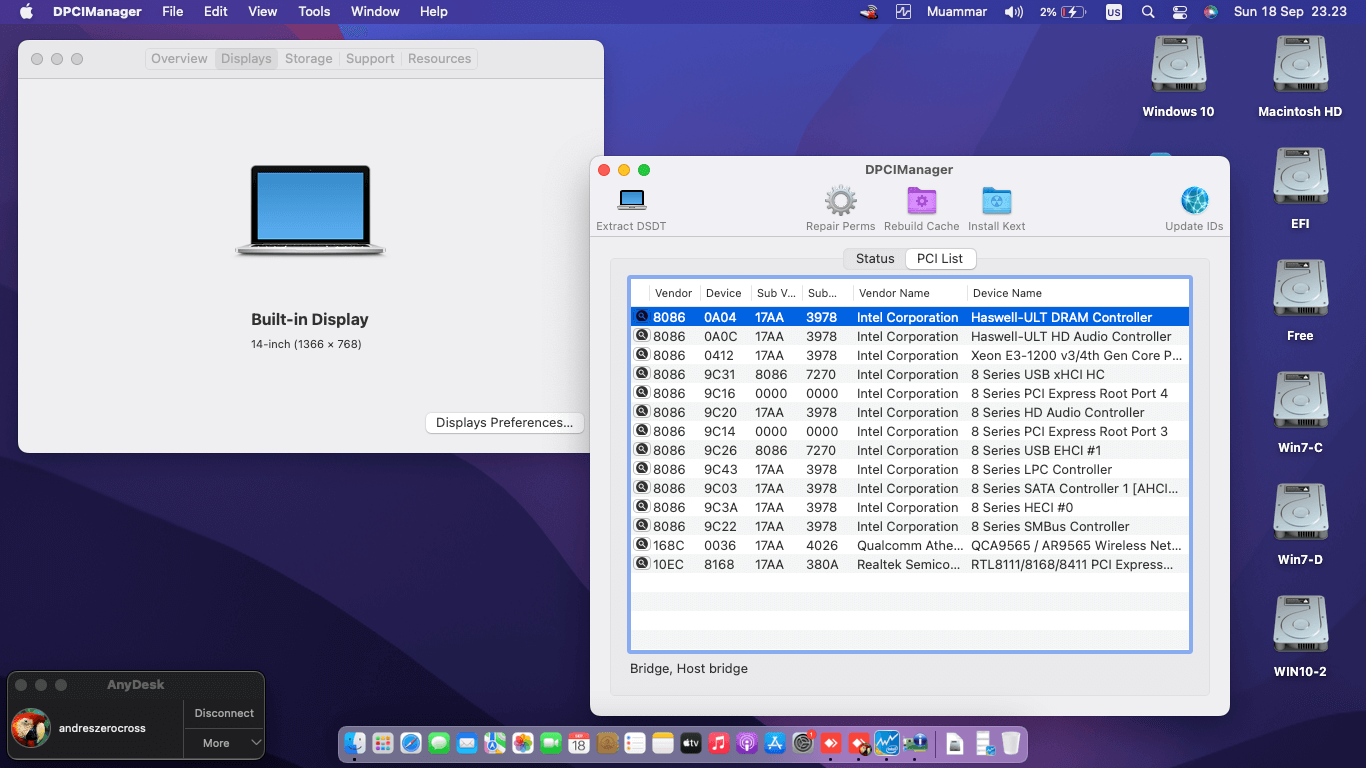Sort by the Device Name column header
This screenshot has width=1366, height=768.
click(1078, 293)
